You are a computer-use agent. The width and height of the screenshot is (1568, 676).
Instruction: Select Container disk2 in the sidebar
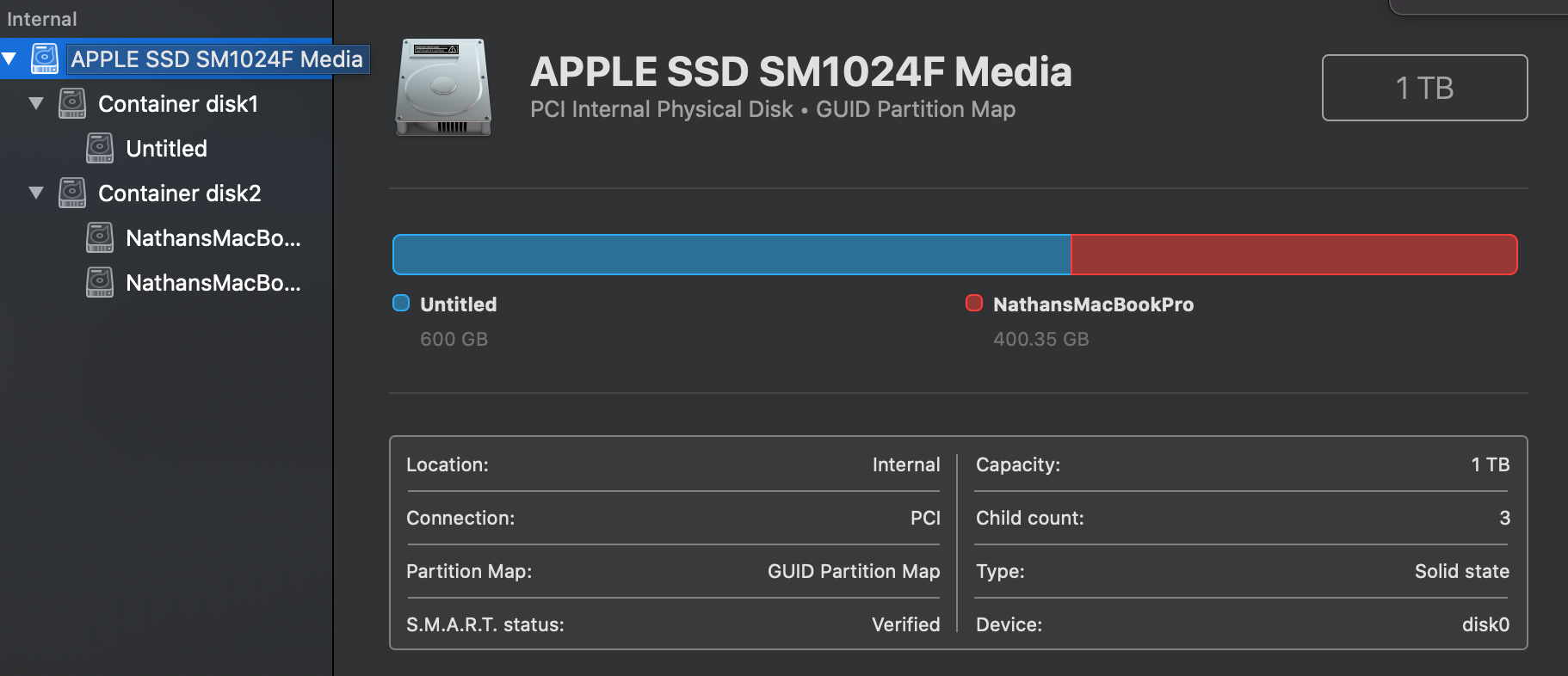click(x=179, y=194)
